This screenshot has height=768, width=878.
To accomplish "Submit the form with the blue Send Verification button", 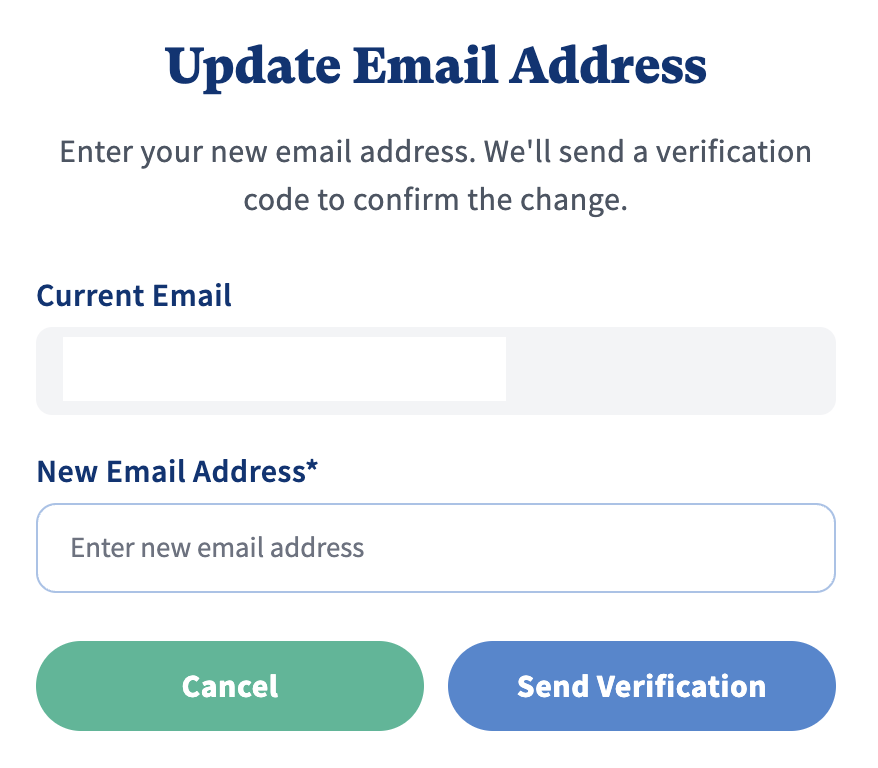I will click(x=641, y=686).
